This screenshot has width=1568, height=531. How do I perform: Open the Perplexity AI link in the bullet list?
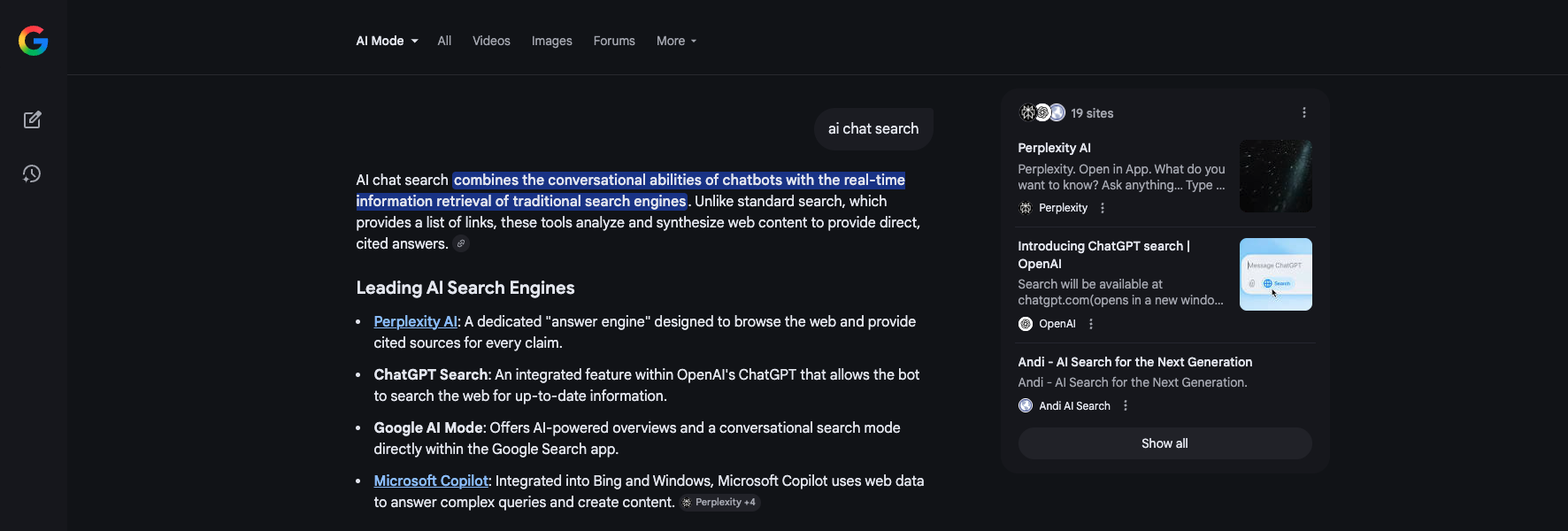click(415, 321)
